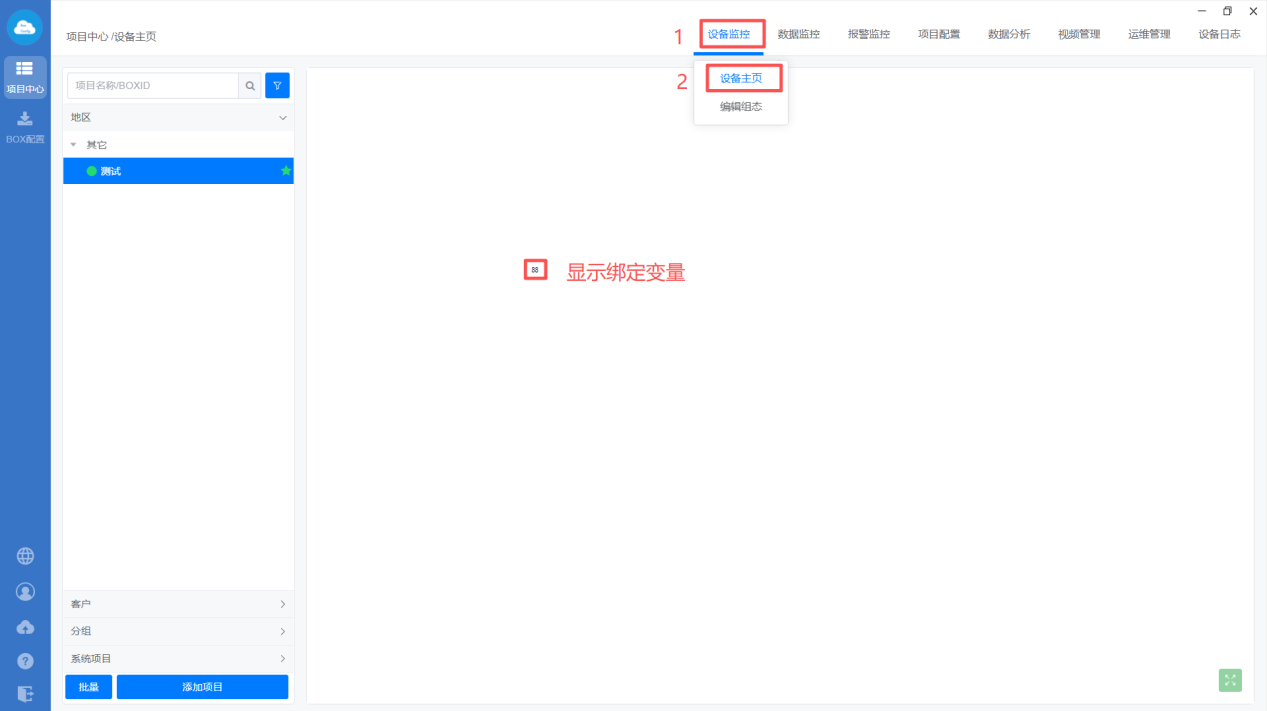This screenshot has height=711, width=1267.
Task: Click the search magnifier icon
Action: [250, 86]
